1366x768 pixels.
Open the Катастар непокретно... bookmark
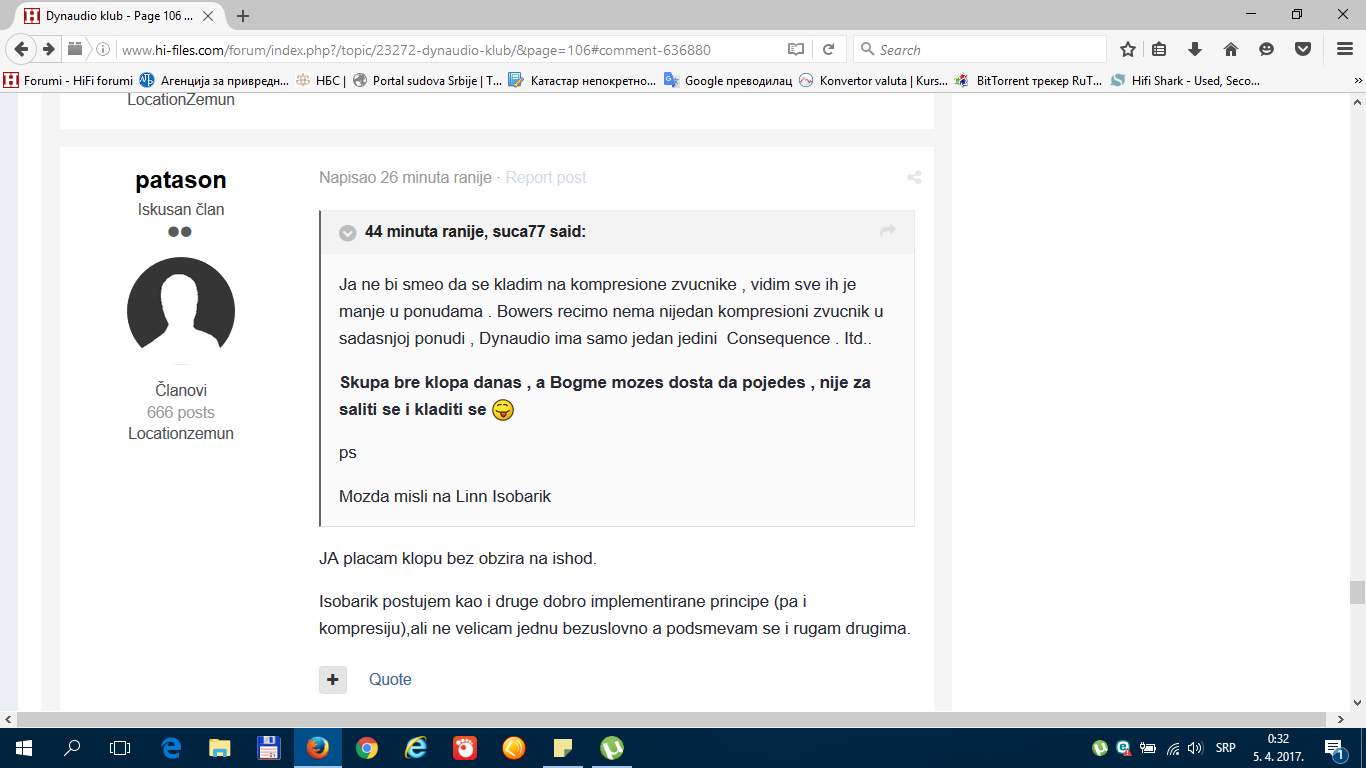(582, 81)
